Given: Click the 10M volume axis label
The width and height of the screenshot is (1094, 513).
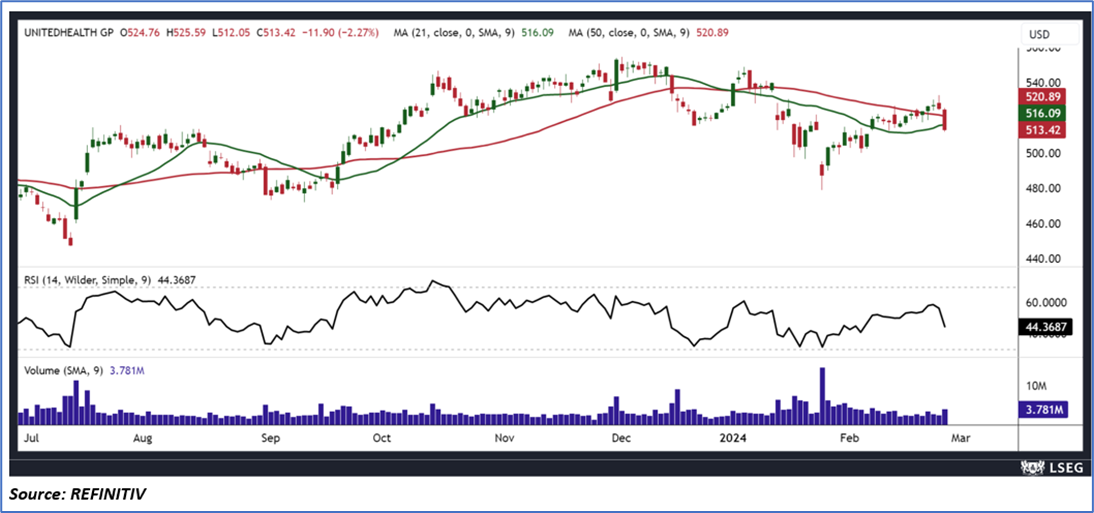Looking at the screenshot, I should pos(1037,386).
